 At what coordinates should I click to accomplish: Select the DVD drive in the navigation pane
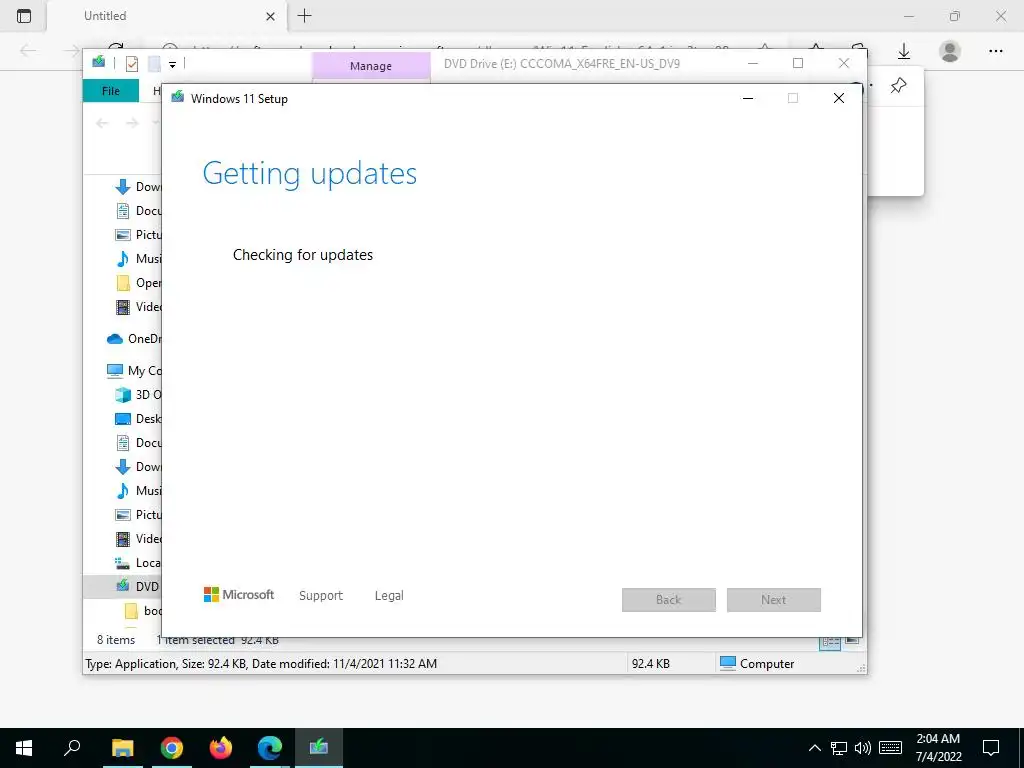tap(123, 586)
